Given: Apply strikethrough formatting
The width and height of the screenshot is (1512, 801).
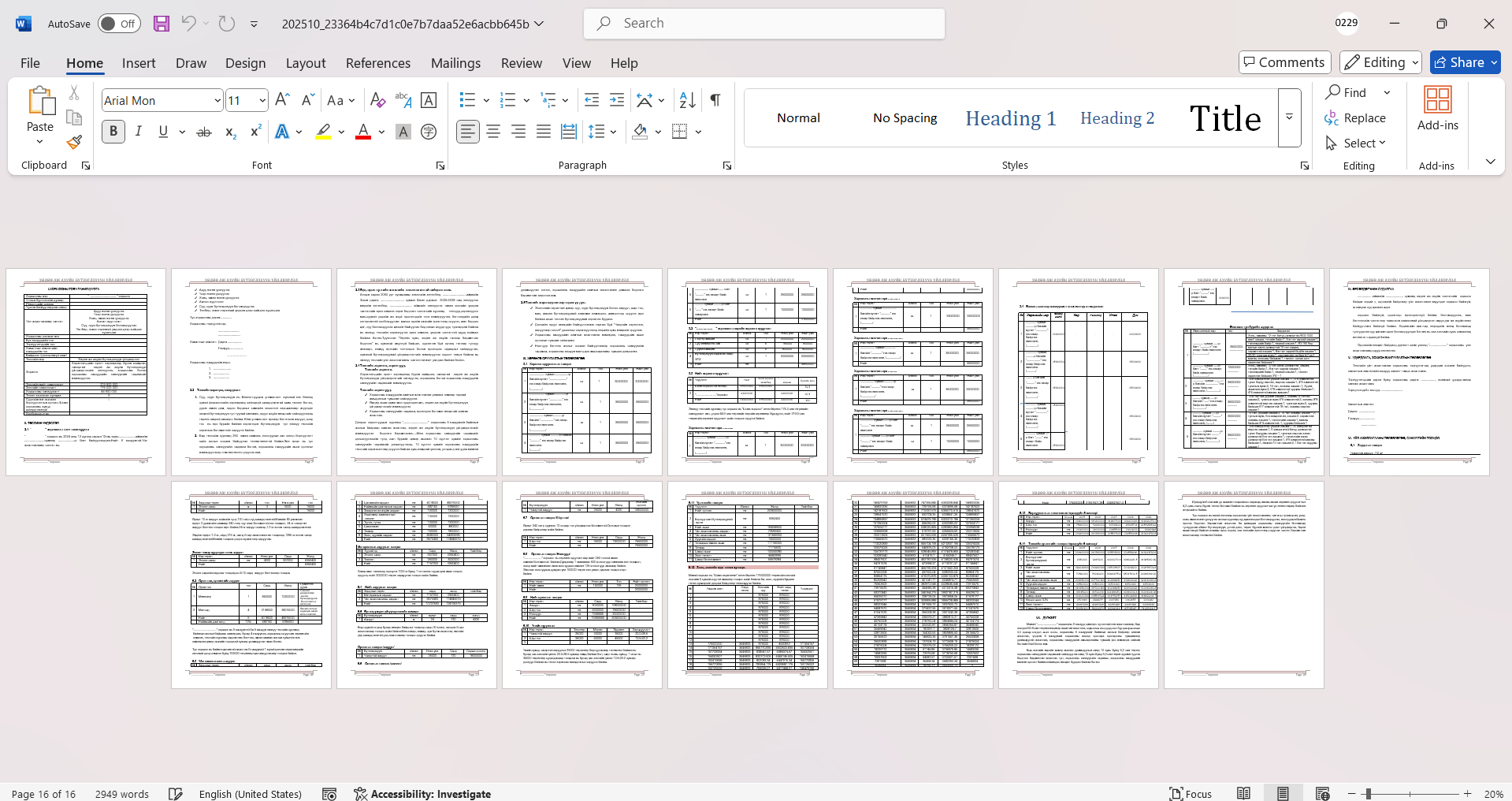Looking at the screenshot, I should coord(204,132).
